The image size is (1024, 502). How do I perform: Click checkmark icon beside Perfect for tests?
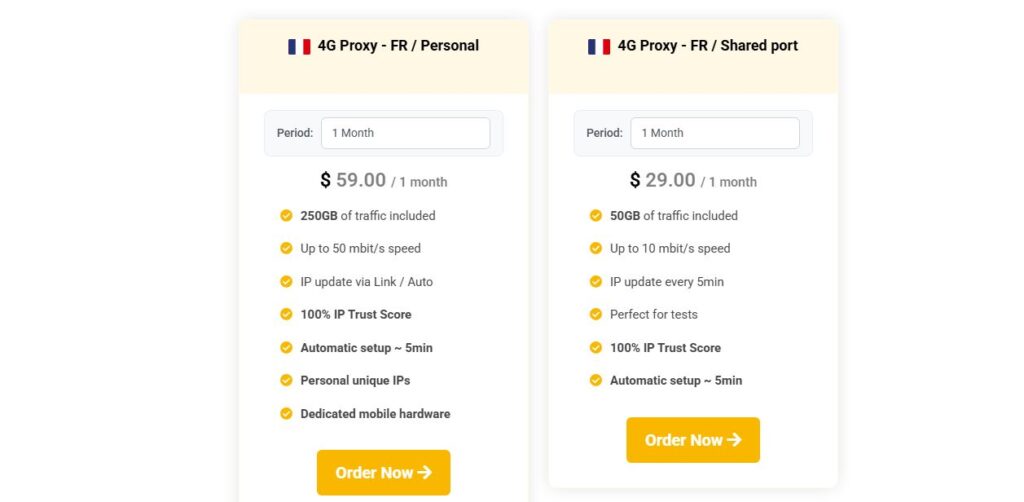point(596,314)
